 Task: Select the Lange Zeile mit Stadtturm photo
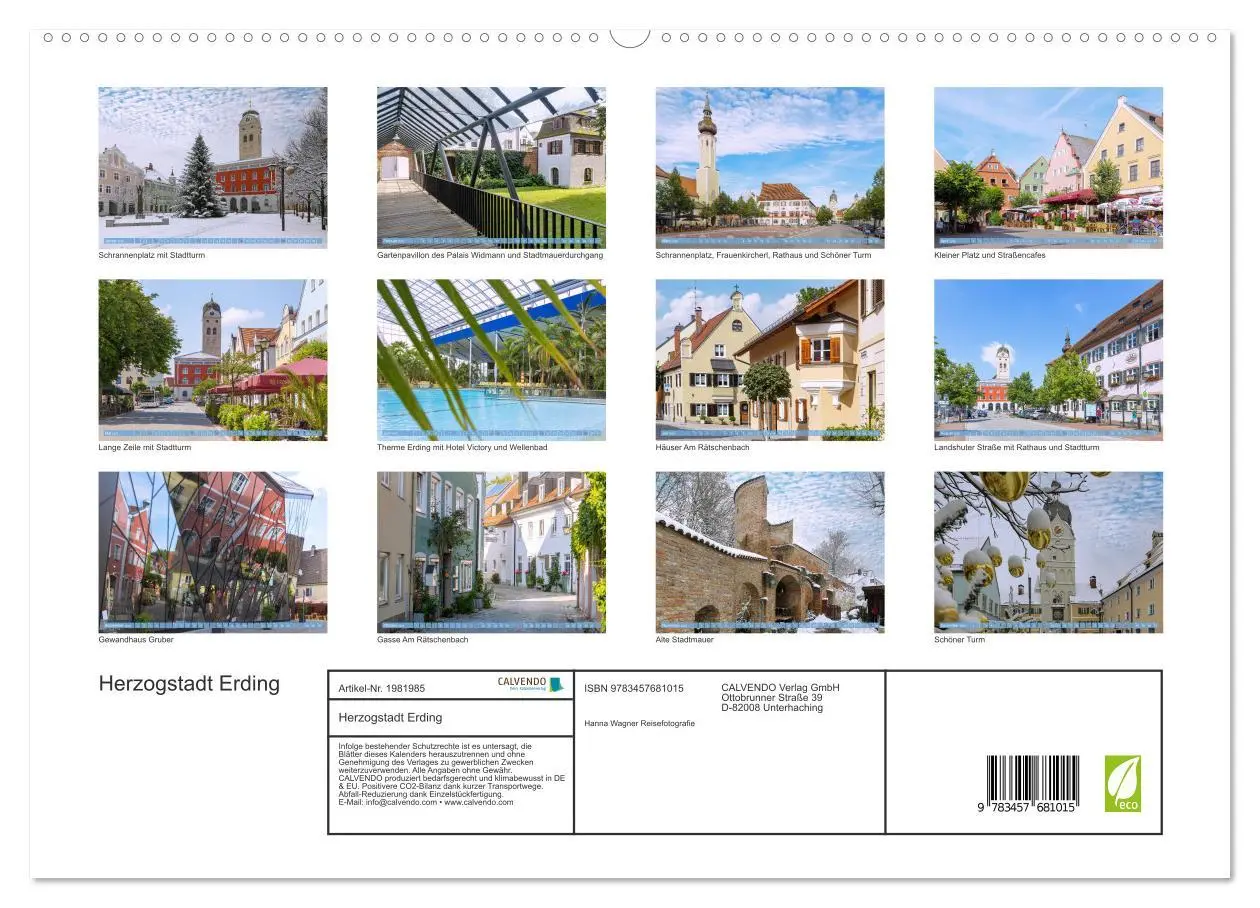212,360
